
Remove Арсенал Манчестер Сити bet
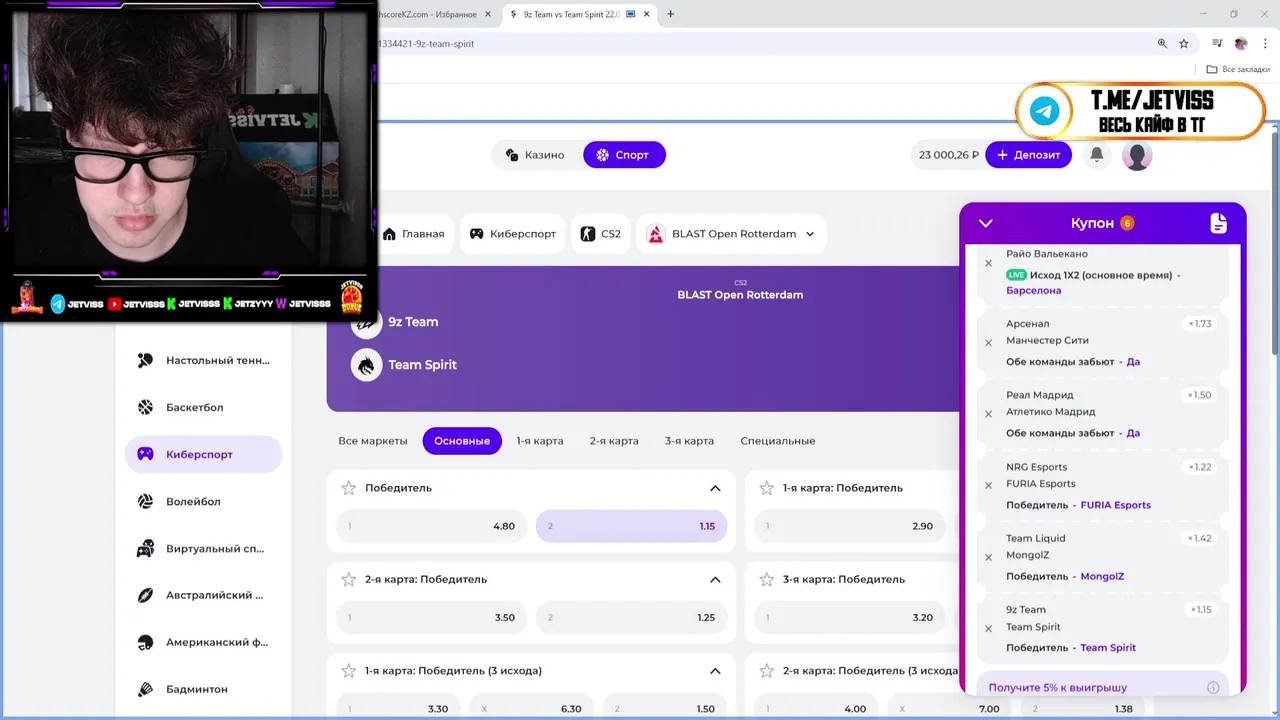988,342
